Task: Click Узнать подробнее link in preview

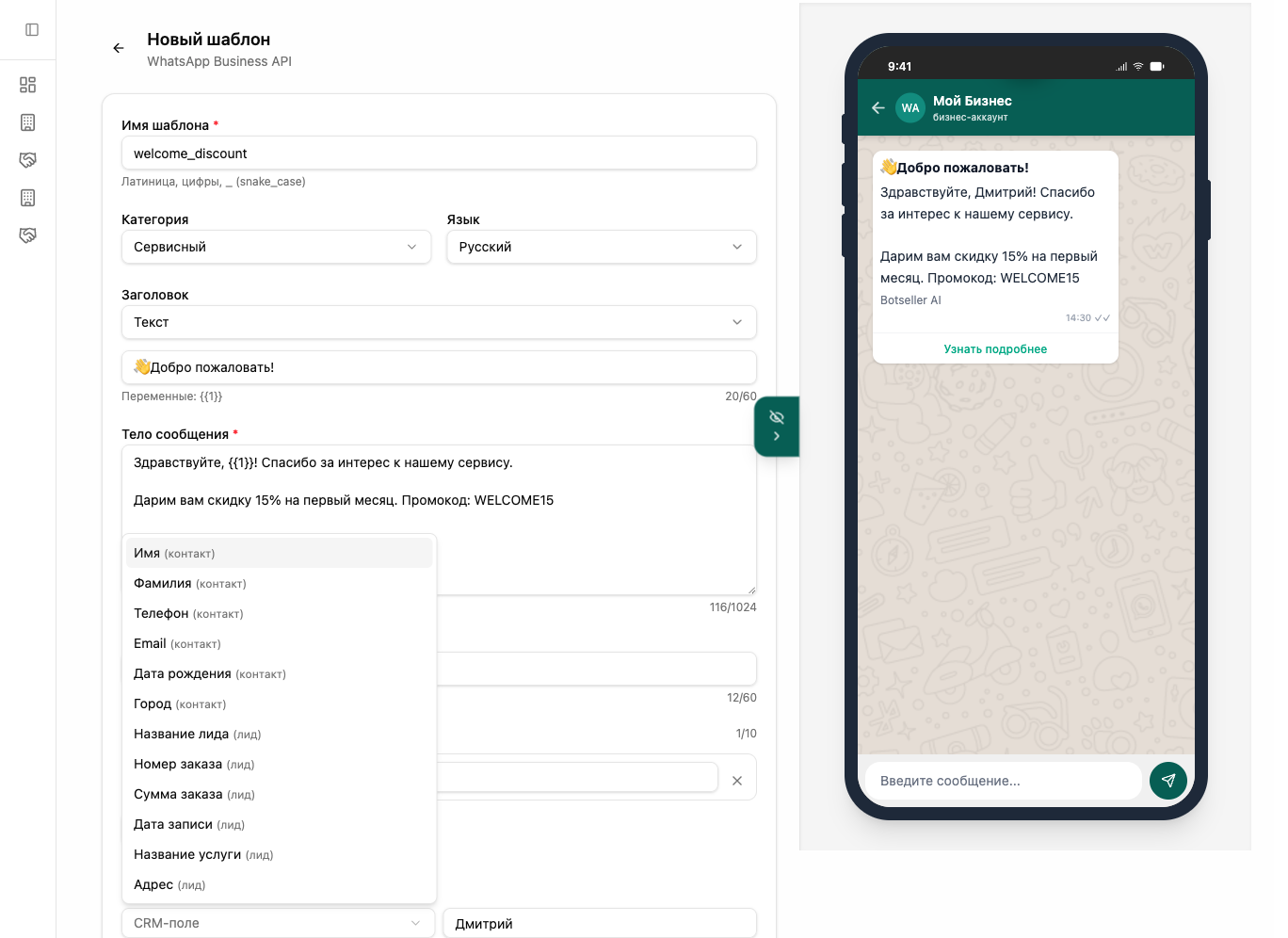Action: (995, 349)
